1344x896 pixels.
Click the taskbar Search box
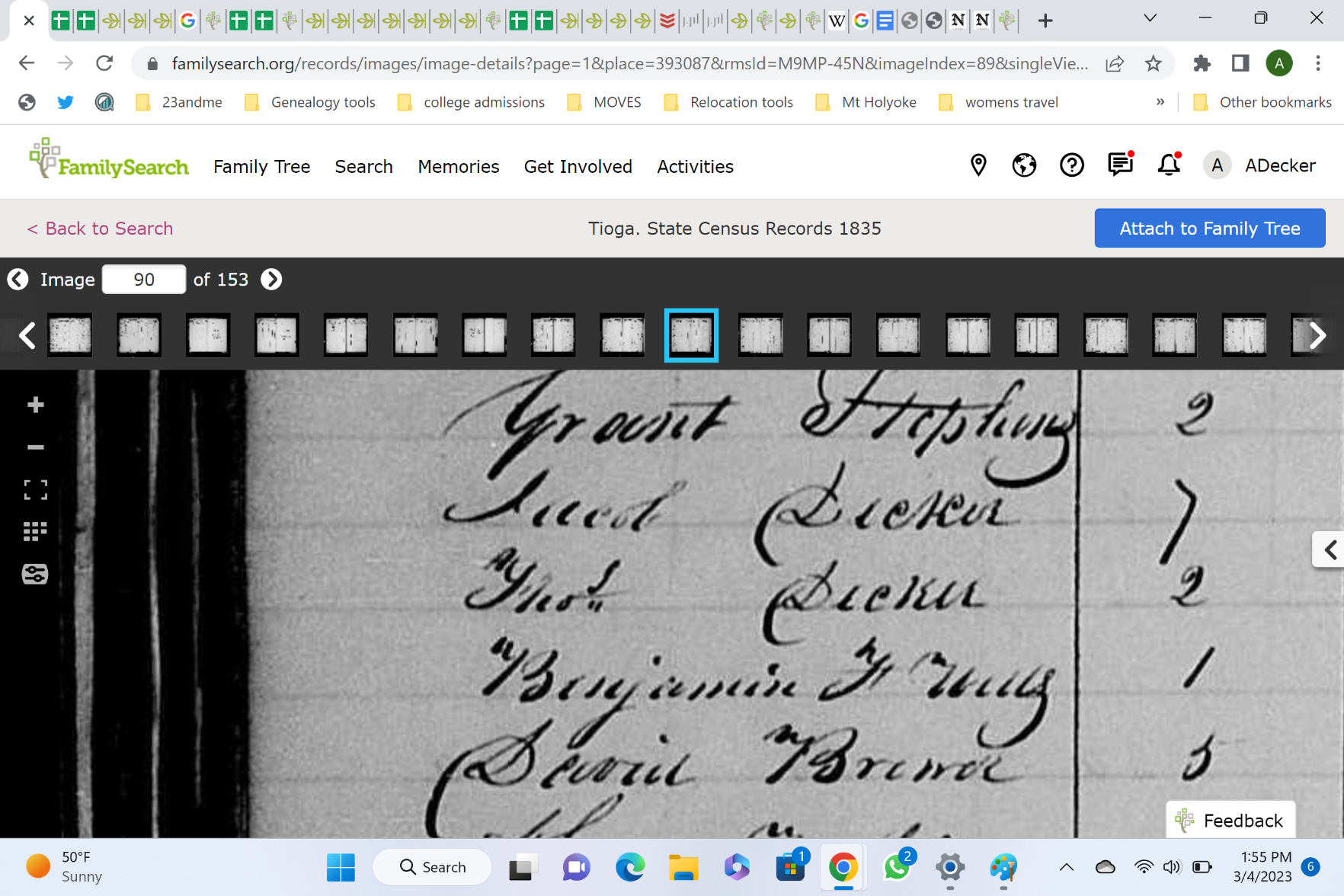[433, 867]
